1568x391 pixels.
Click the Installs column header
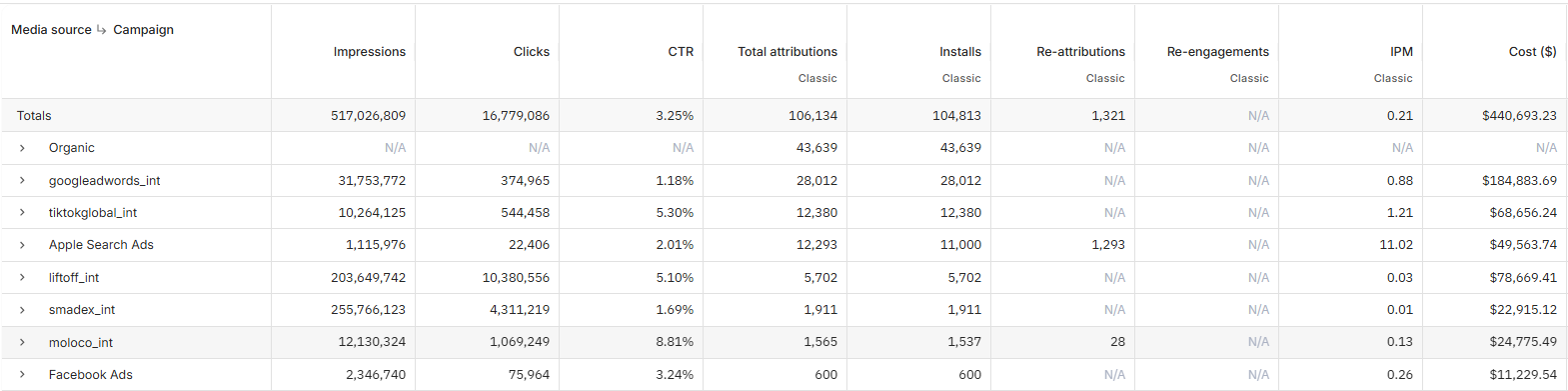(960, 52)
